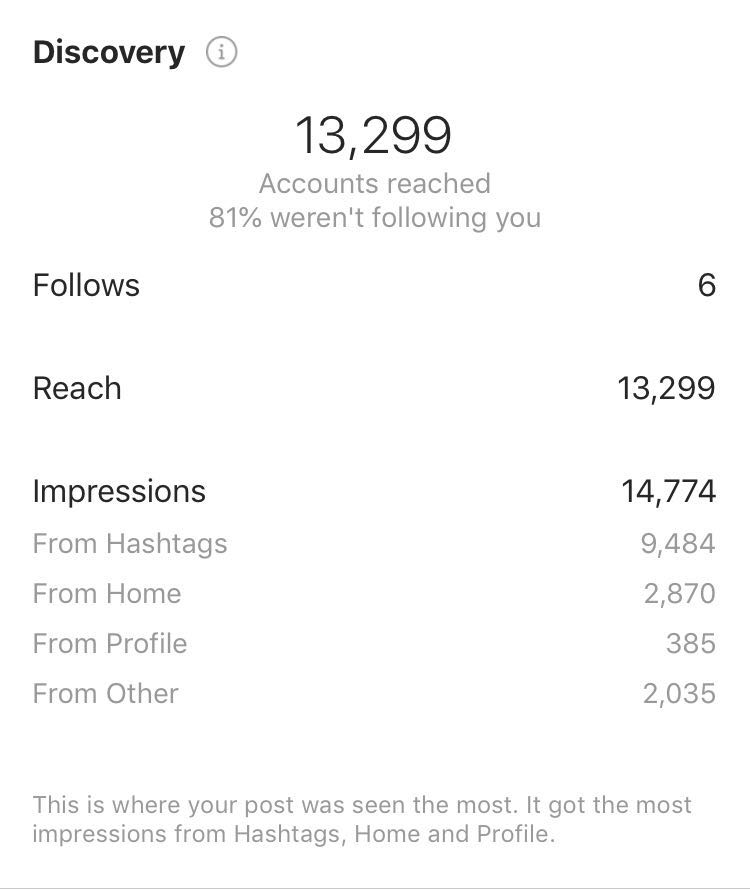
Task: Select the From Other row
Action: [374, 694]
